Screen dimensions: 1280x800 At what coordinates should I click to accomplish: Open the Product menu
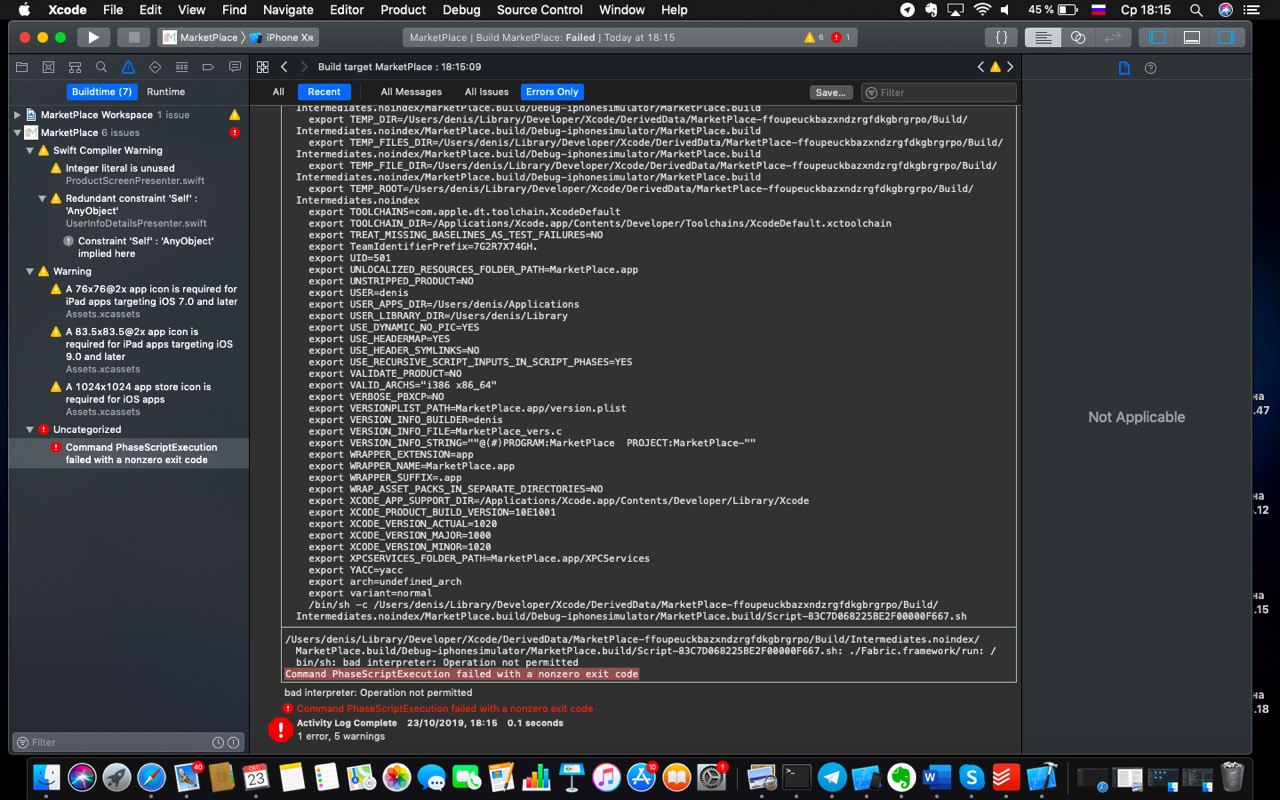[x=403, y=10]
